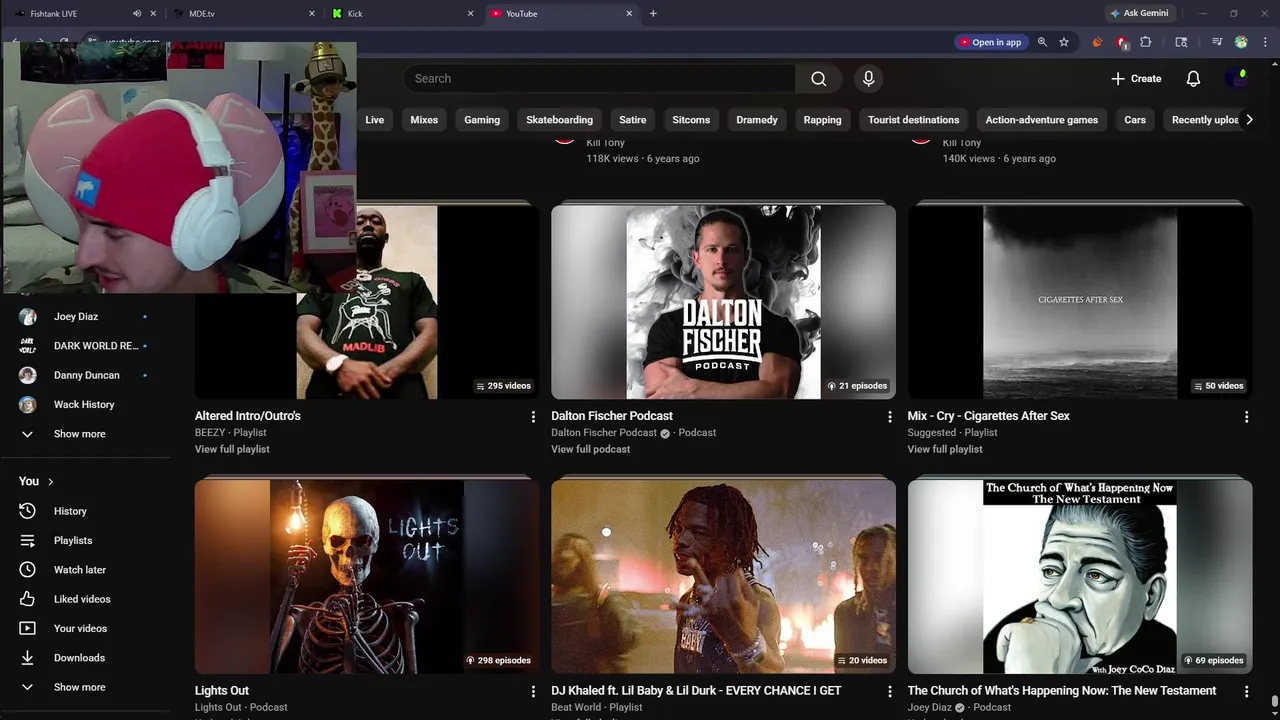Open the media controls icon in toolbar
The height and width of the screenshot is (720, 1280).
click(x=1217, y=42)
